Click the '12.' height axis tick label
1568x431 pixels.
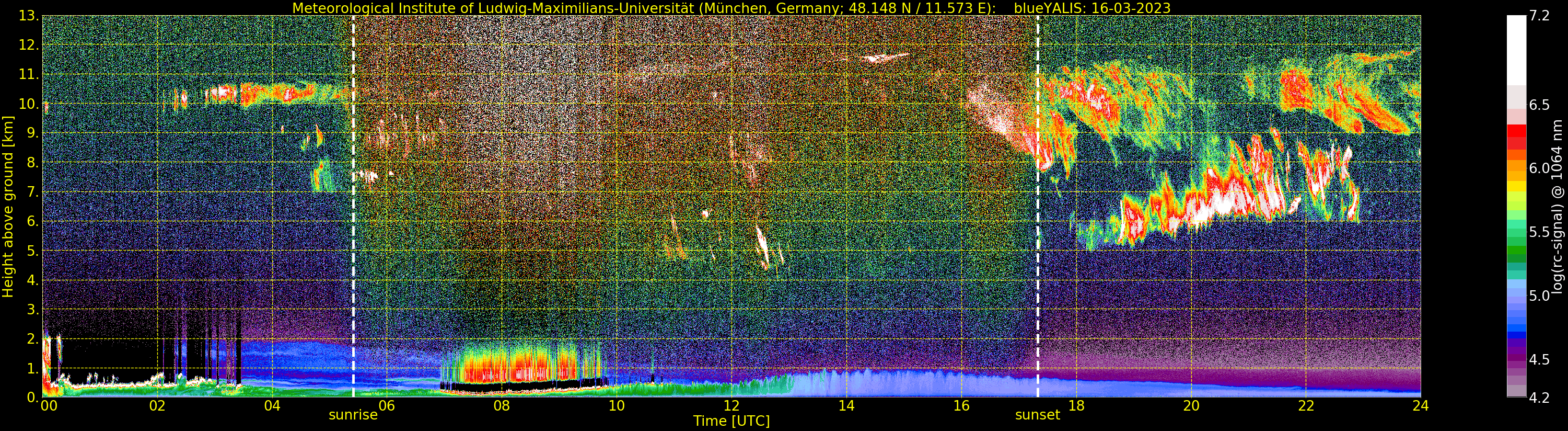pyautogui.click(x=29, y=45)
